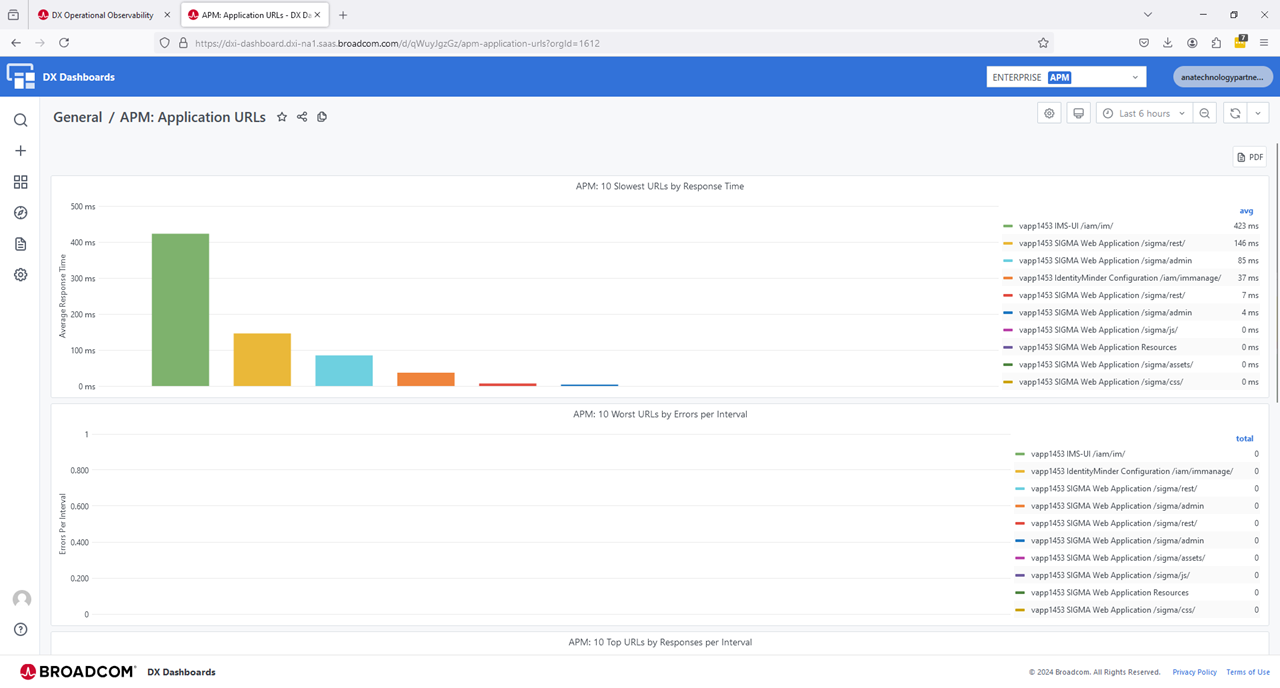Click the green IMS-UI bar in chart
This screenshot has width=1280, height=688.
click(x=180, y=309)
